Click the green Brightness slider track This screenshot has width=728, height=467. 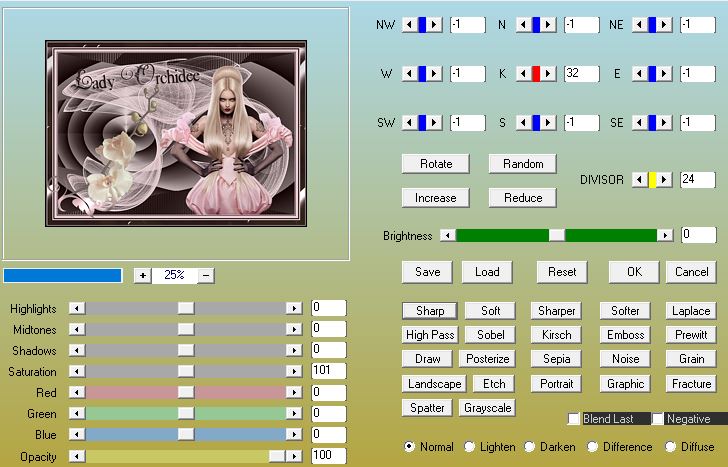556,235
